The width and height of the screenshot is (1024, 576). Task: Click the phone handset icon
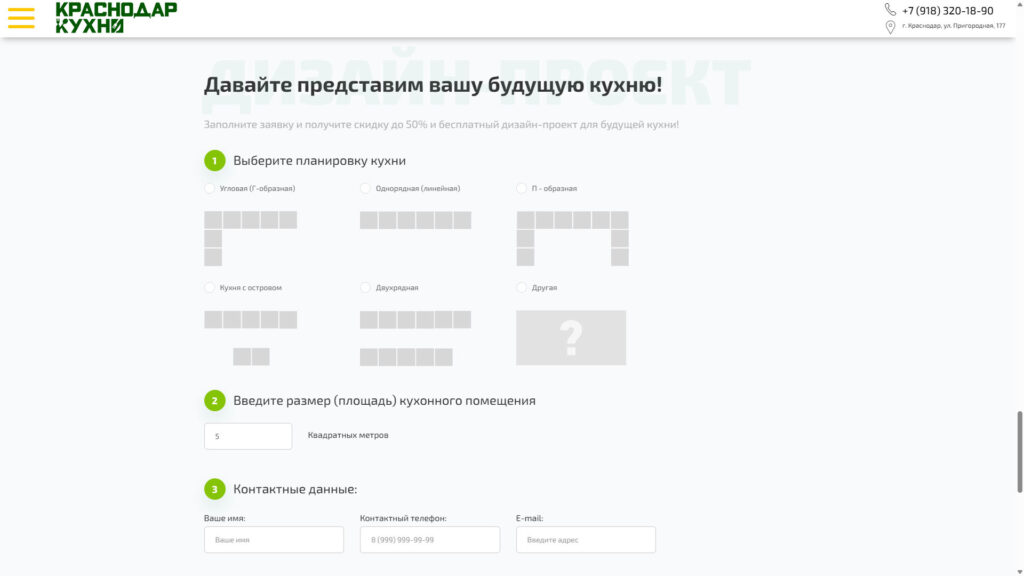(x=890, y=10)
